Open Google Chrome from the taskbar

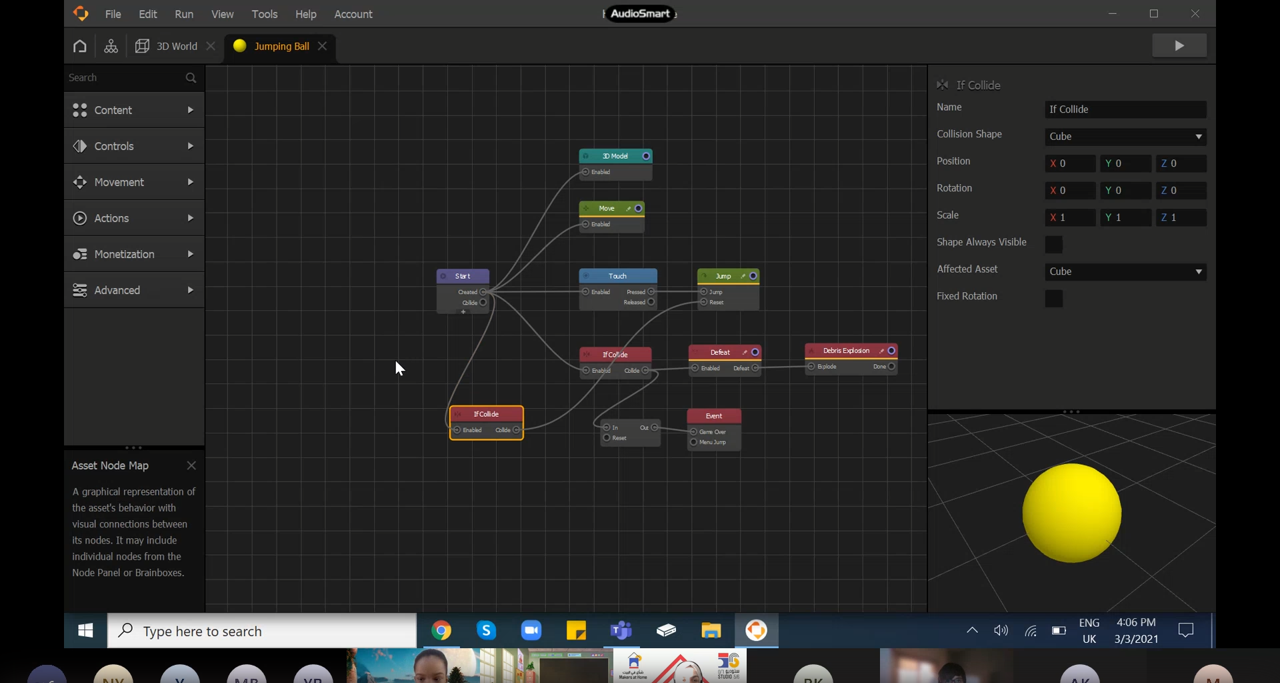[441, 631]
